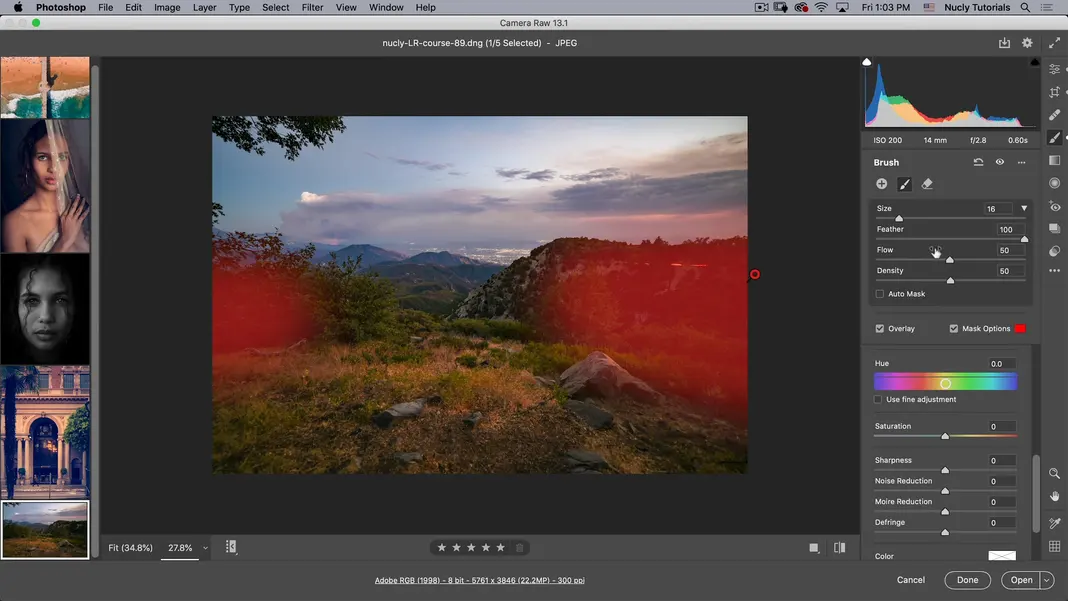Screen dimensions: 1068x601
Task: Open the Apple menu
Action: pos(18,7)
